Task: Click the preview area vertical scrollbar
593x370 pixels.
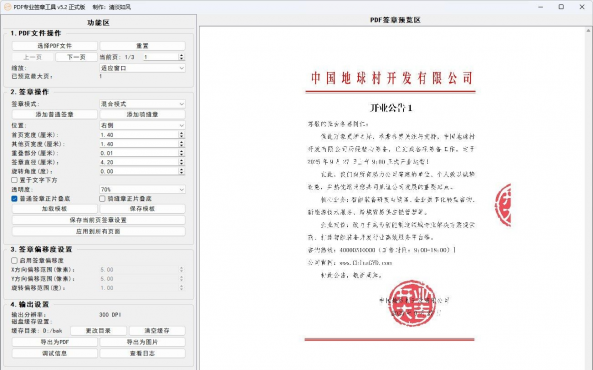Action: click(x=589, y=199)
